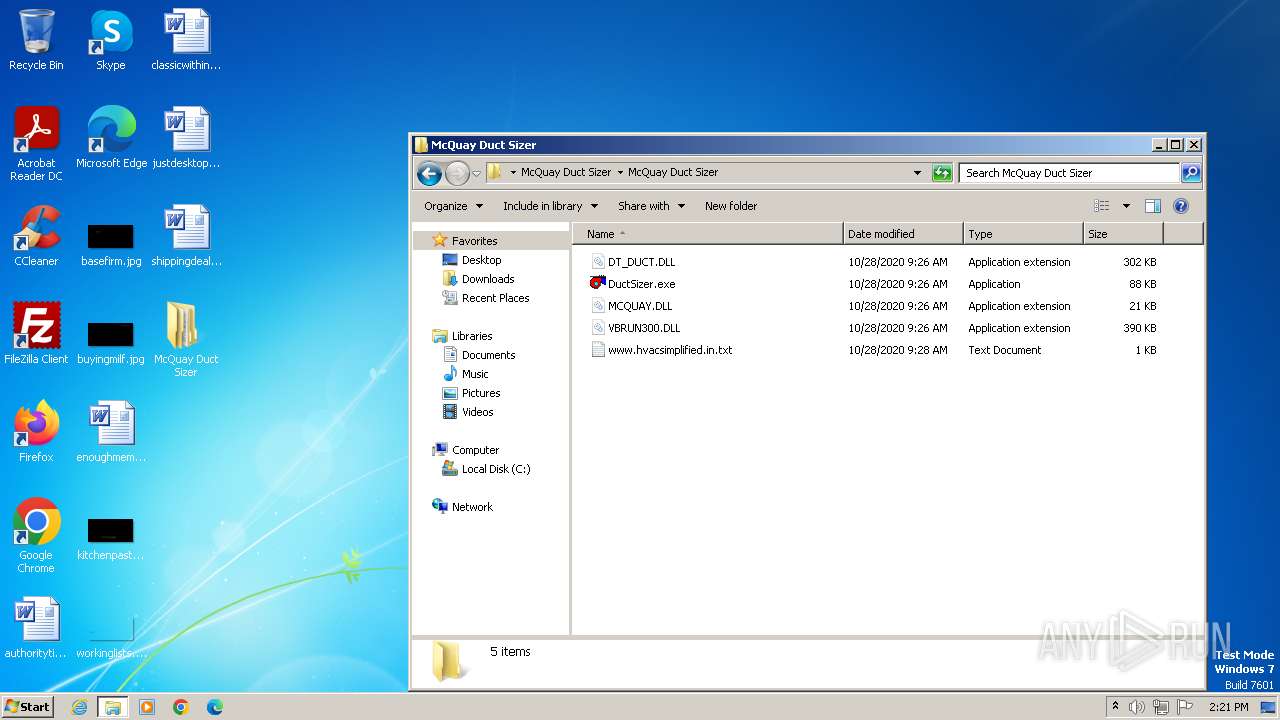The width and height of the screenshot is (1280, 720).
Task: Click Search McQuay Duct Sizer field
Action: (1069, 173)
